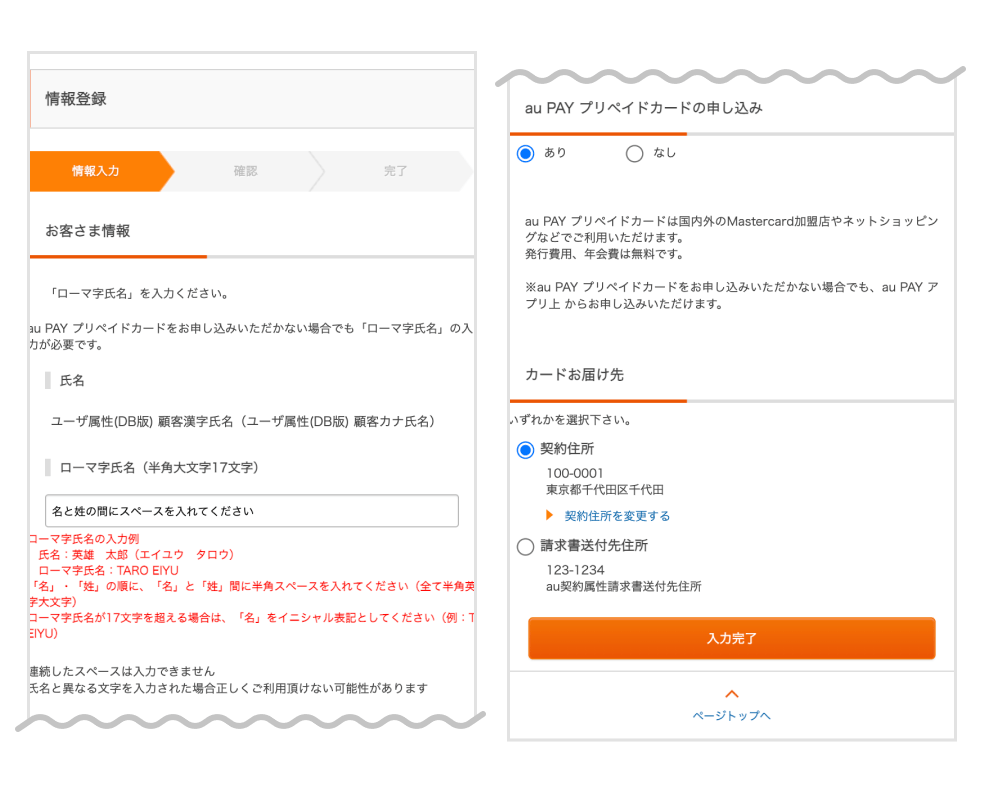Select the 完了 step tab

click(x=395, y=171)
